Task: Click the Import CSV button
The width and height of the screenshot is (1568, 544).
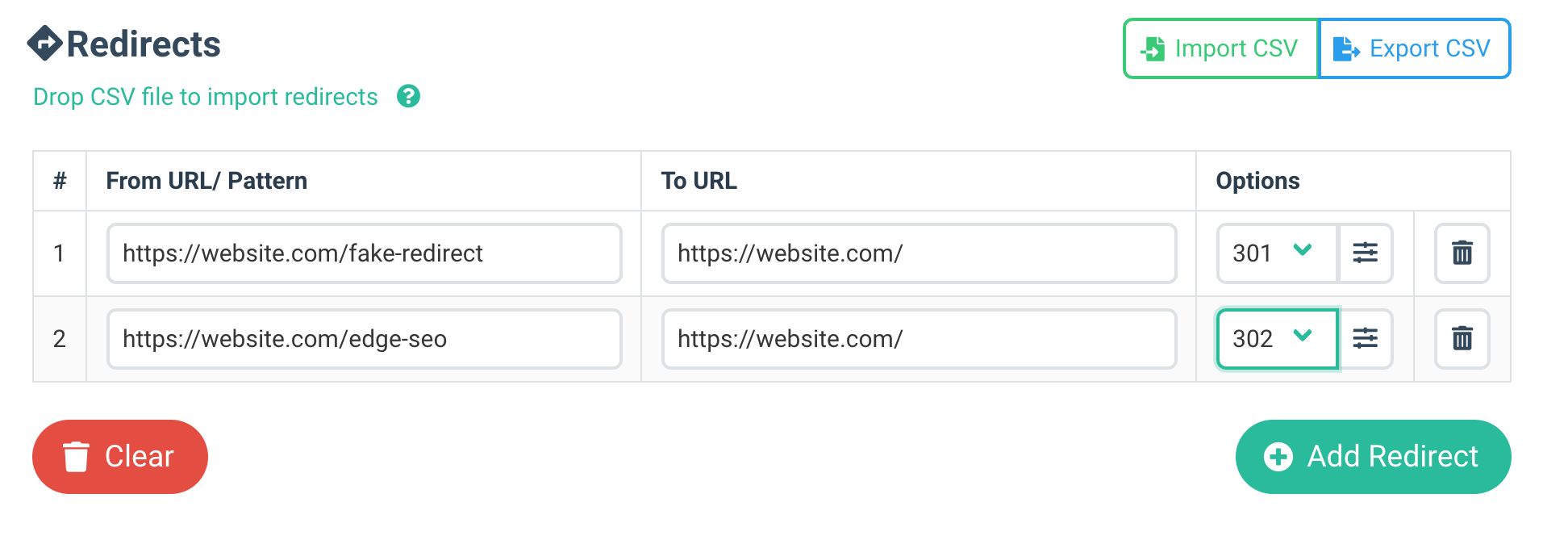Action: (1220, 48)
